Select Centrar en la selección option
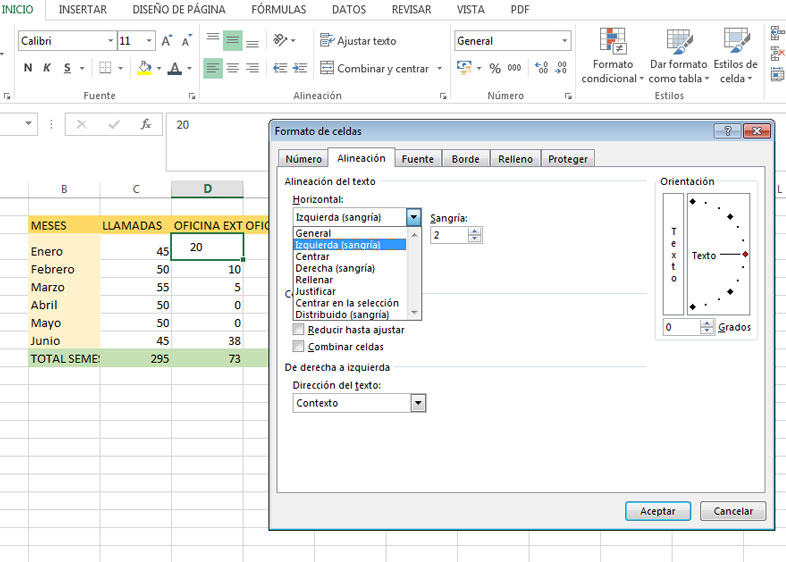Image resolution: width=786 pixels, height=562 pixels. tap(350, 303)
